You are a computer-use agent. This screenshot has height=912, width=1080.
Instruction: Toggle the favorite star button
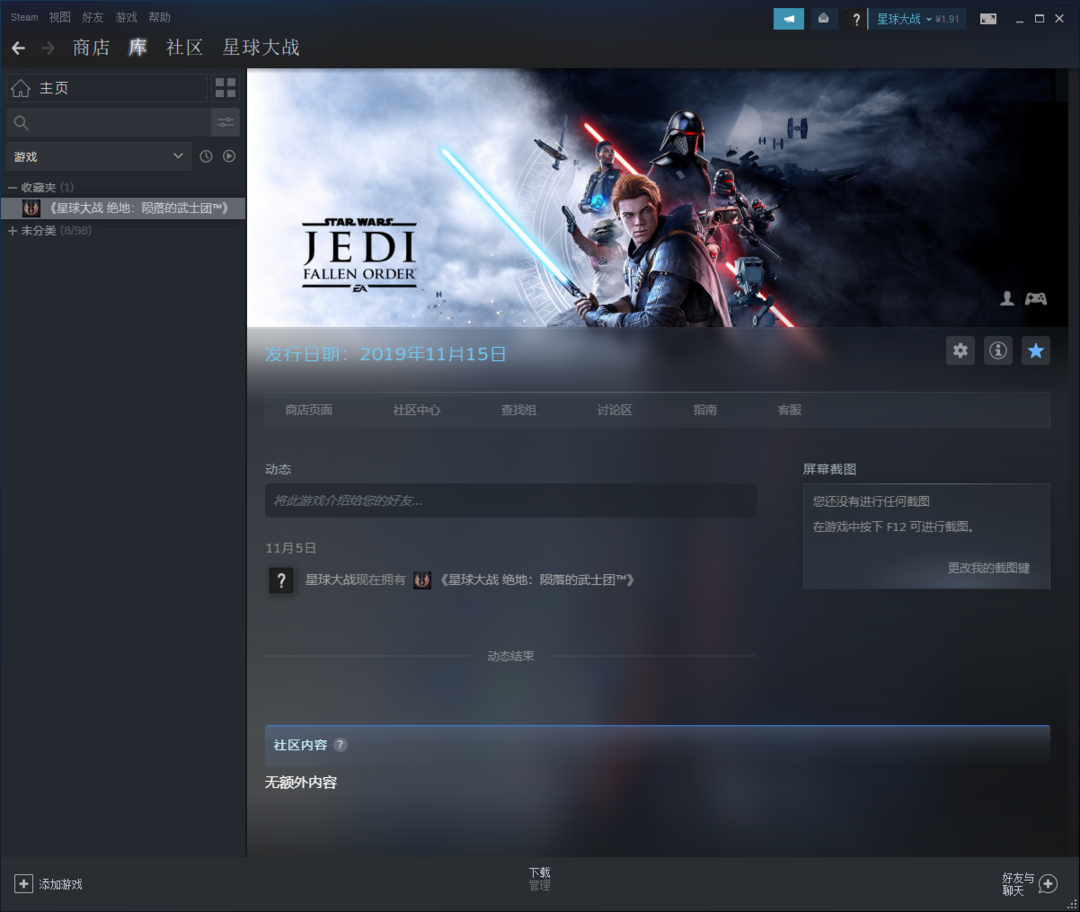point(1036,351)
